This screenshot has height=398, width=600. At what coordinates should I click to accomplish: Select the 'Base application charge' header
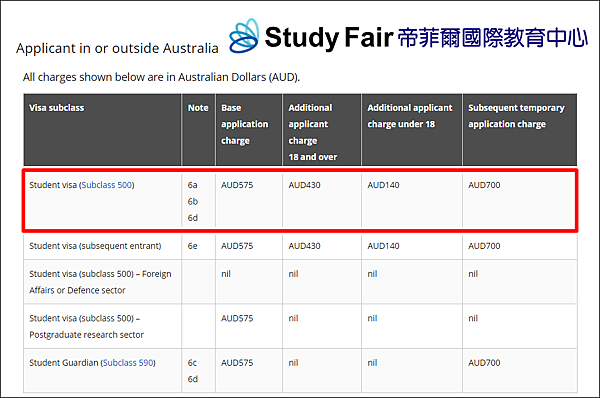(x=245, y=124)
